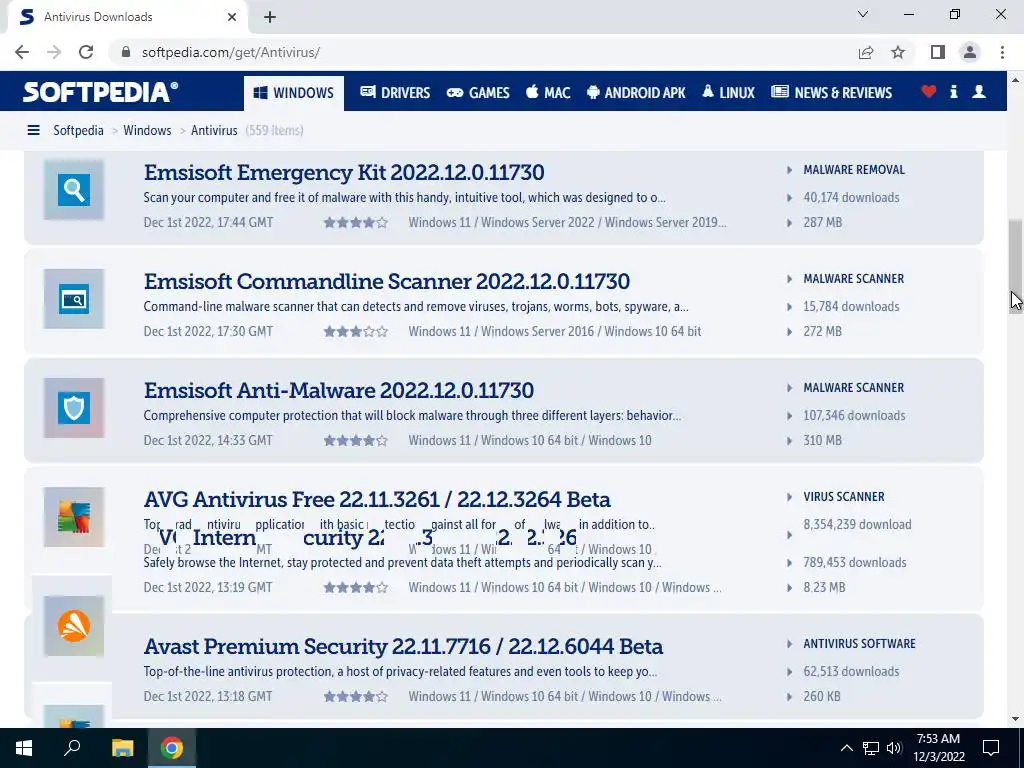Click MALWARE SCANNER on Anti-Malware row
The height and width of the screenshot is (768, 1024).
(x=854, y=388)
